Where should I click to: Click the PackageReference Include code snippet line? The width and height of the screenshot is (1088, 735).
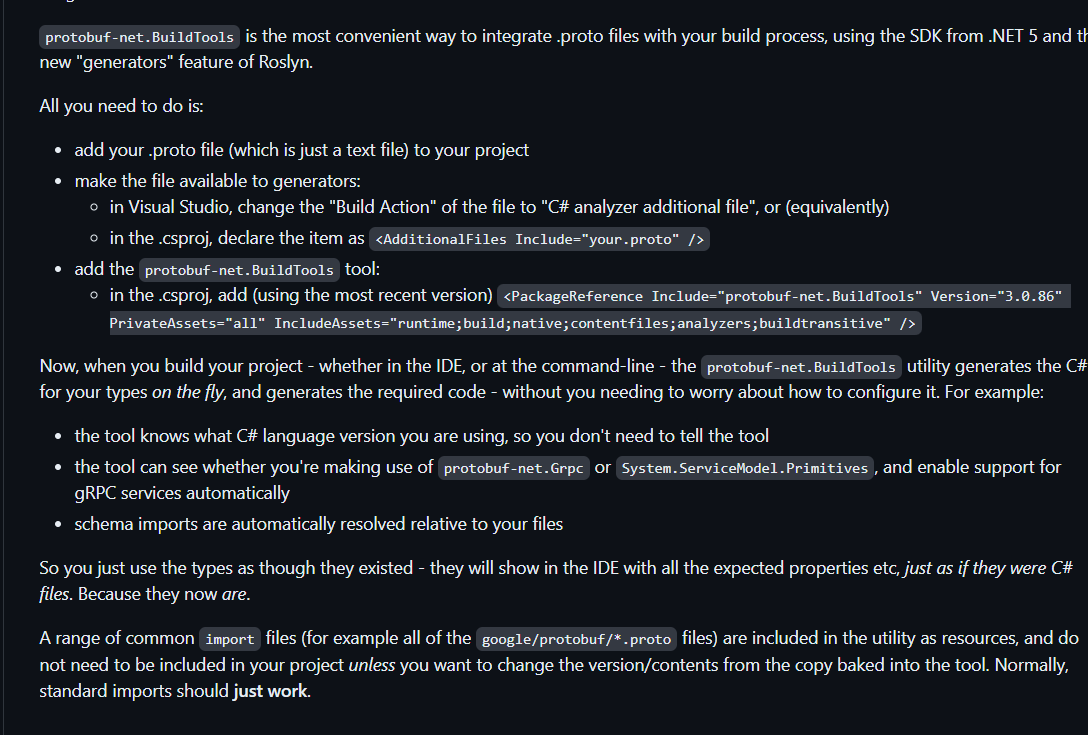click(784, 296)
